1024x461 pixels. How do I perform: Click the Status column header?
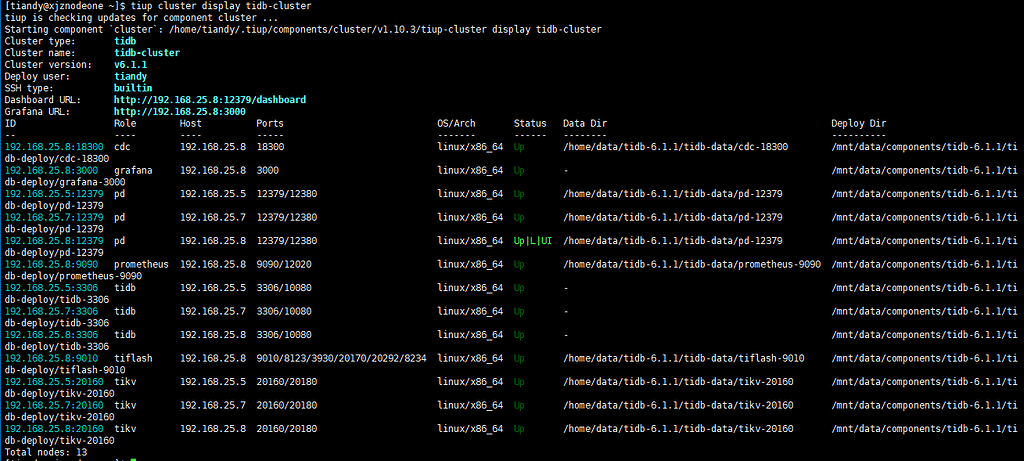coord(530,124)
